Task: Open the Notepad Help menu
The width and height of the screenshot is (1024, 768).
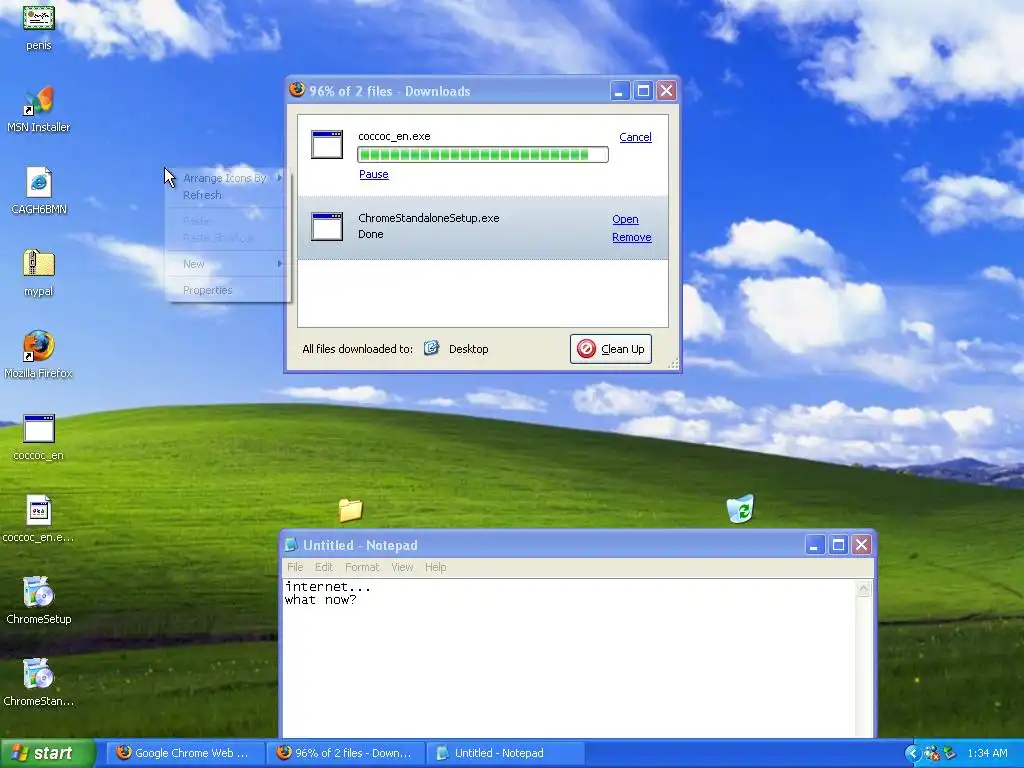Action: pyautogui.click(x=436, y=567)
